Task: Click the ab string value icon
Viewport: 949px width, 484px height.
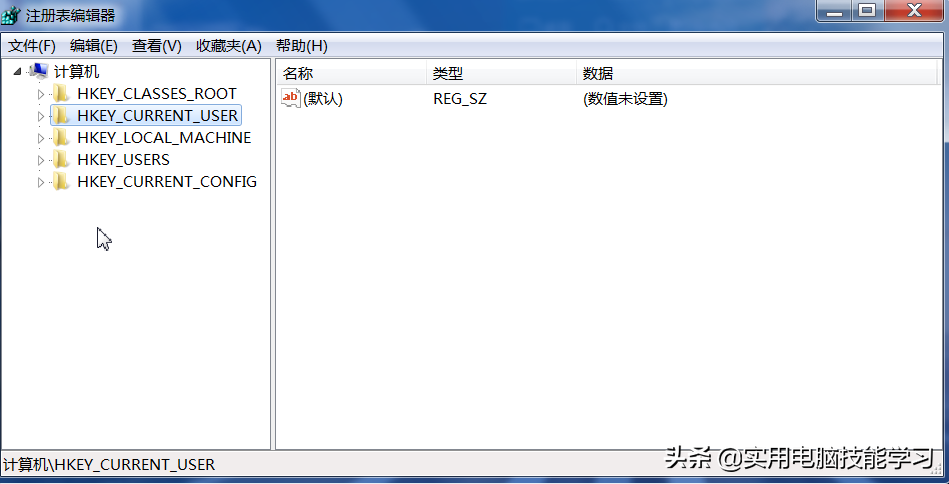Action: click(291, 99)
